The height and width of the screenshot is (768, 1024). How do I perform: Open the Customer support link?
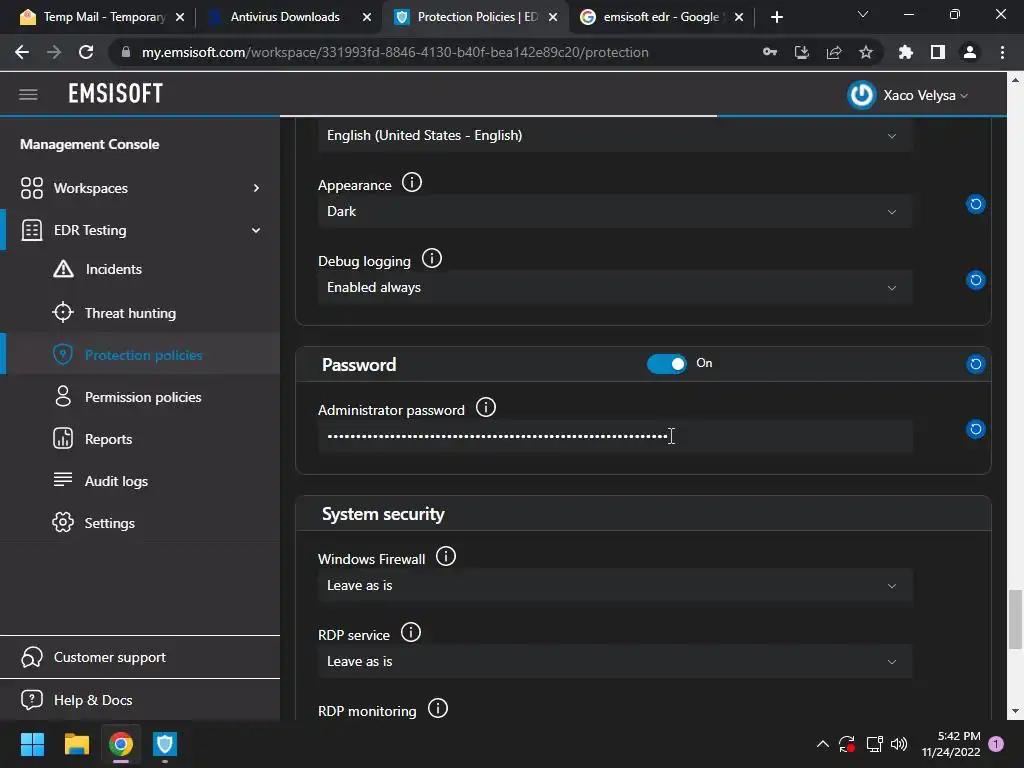(140, 657)
